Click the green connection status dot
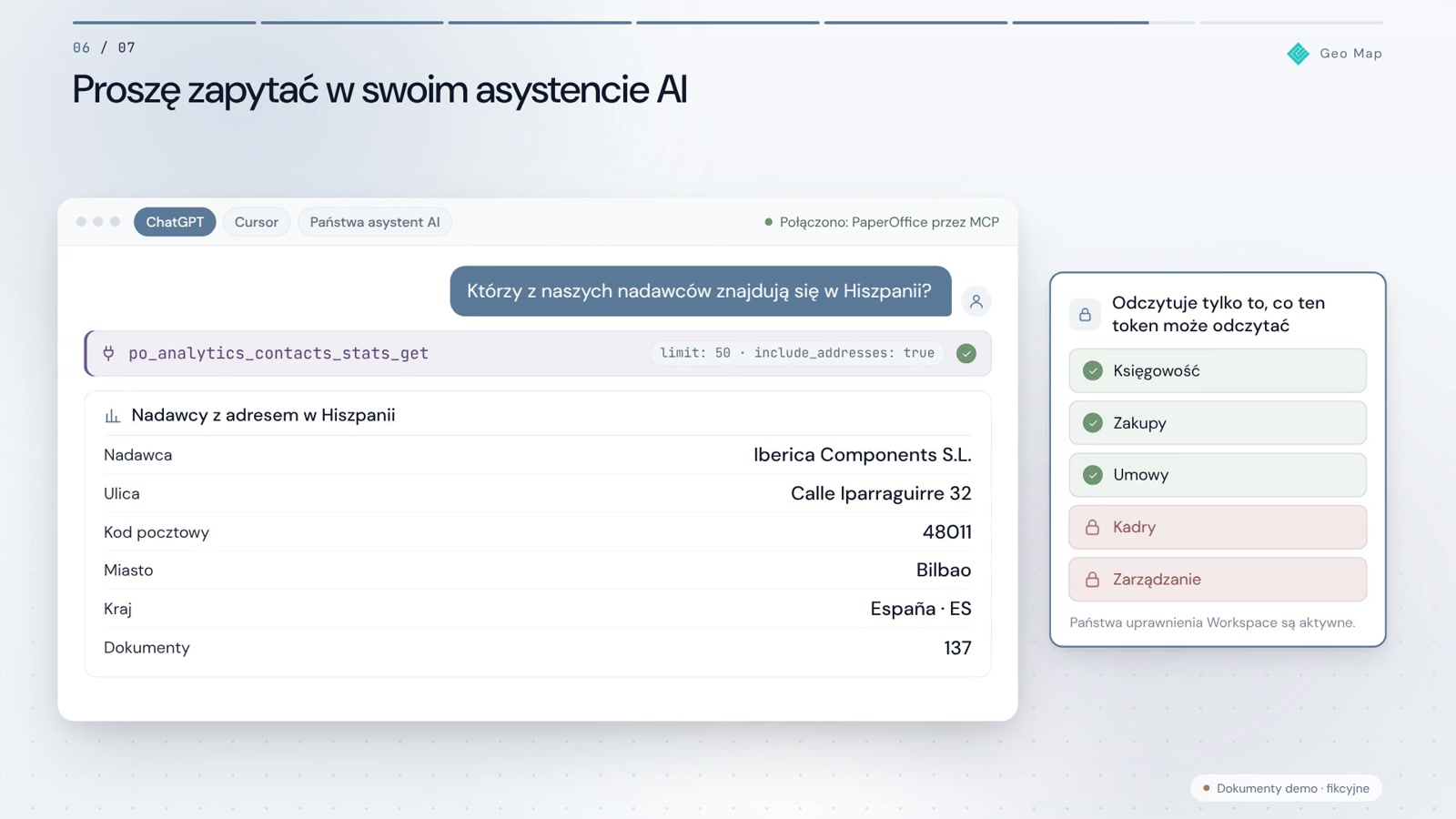The height and width of the screenshot is (819, 1456). 769,222
